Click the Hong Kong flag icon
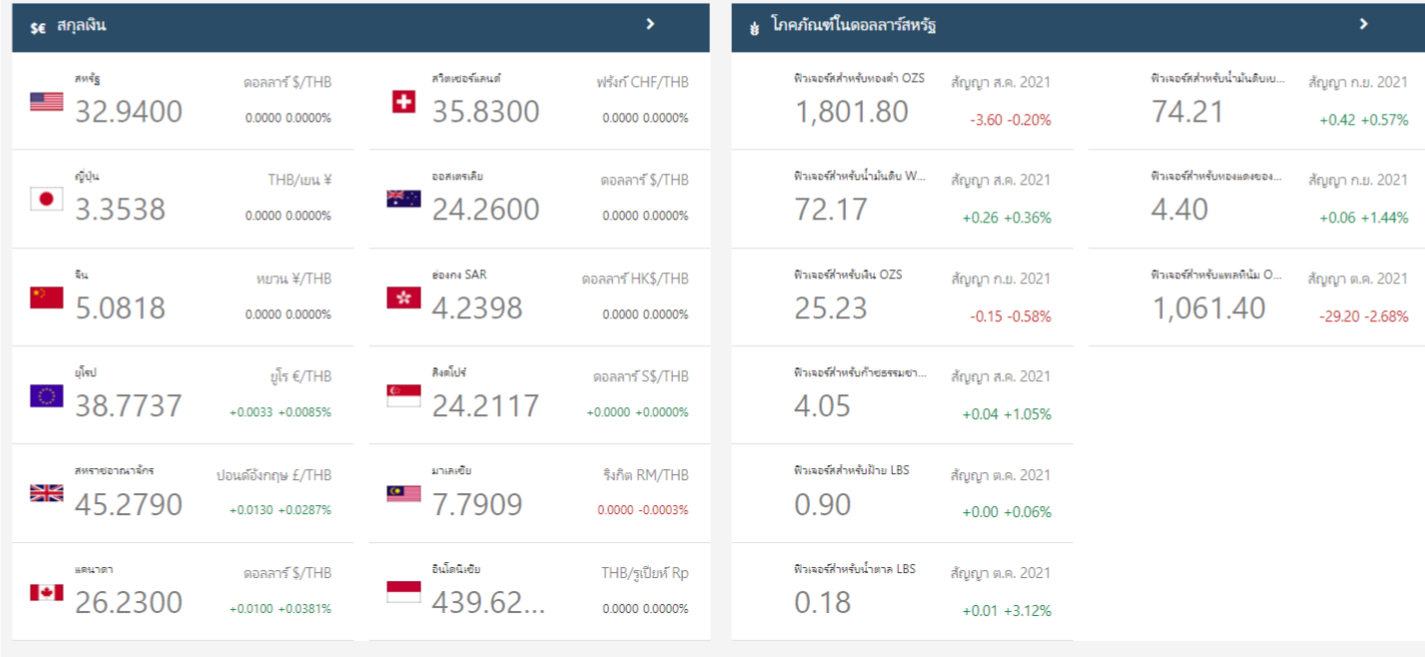 pos(404,297)
